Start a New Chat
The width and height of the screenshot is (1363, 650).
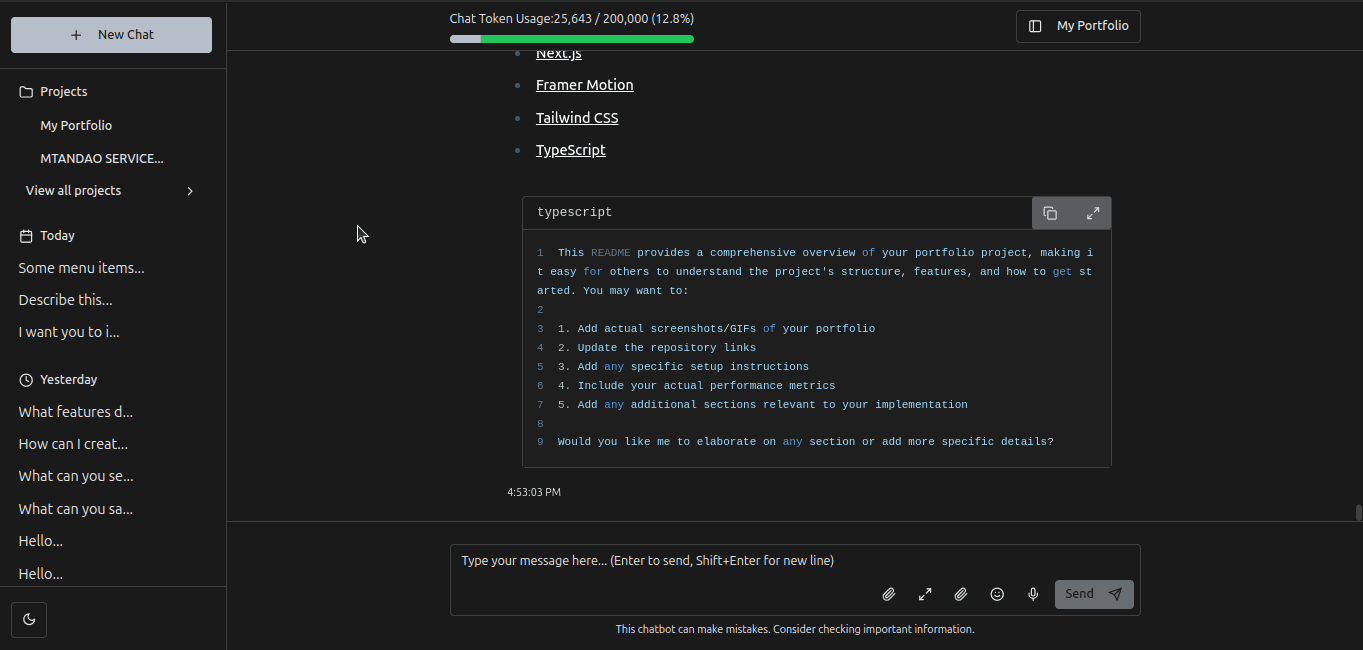[111, 35]
